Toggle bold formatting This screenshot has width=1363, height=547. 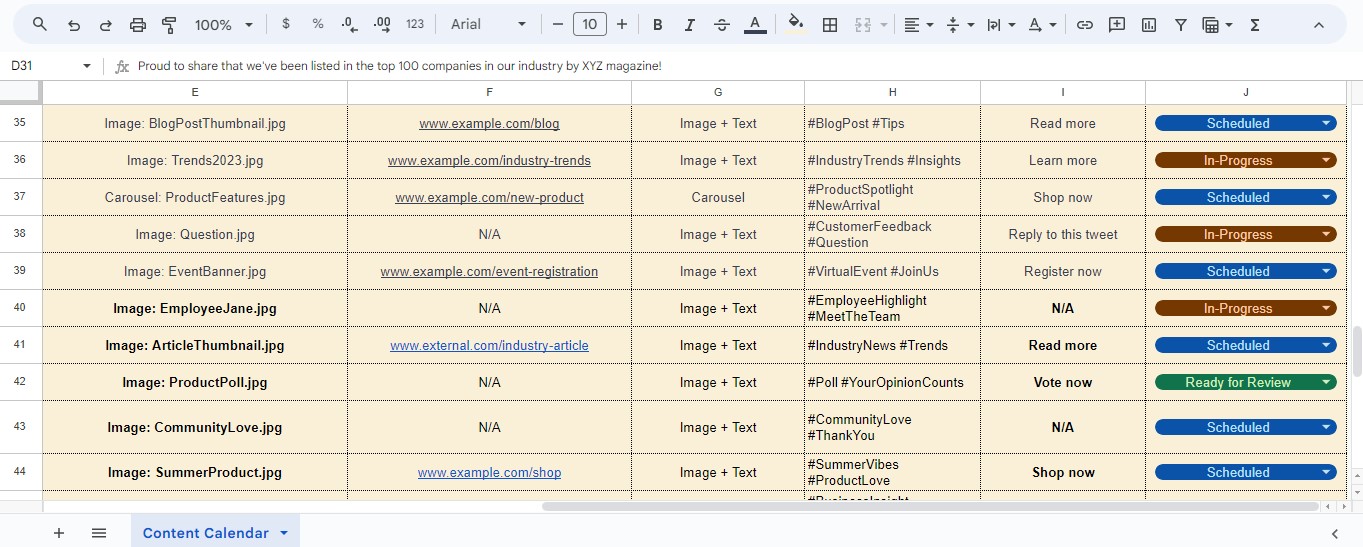[x=657, y=25]
